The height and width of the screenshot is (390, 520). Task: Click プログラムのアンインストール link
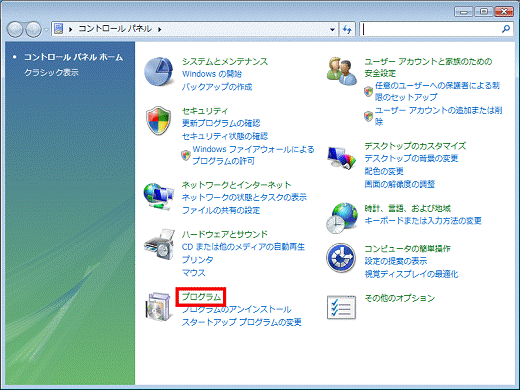tap(236, 309)
